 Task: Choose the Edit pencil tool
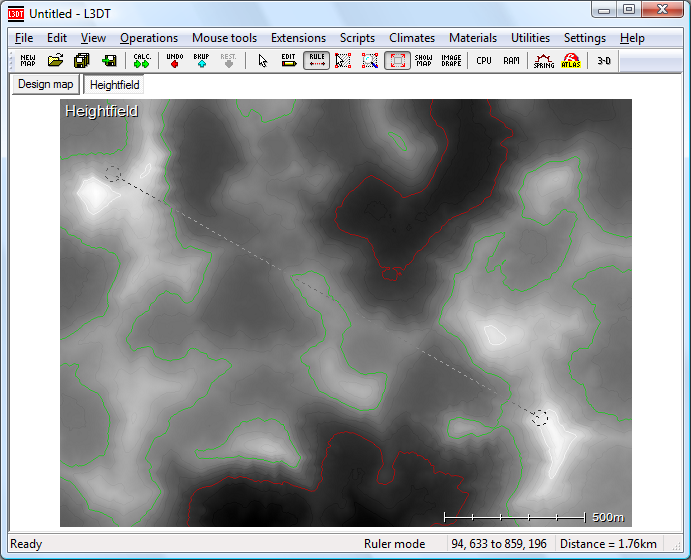(x=289, y=60)
